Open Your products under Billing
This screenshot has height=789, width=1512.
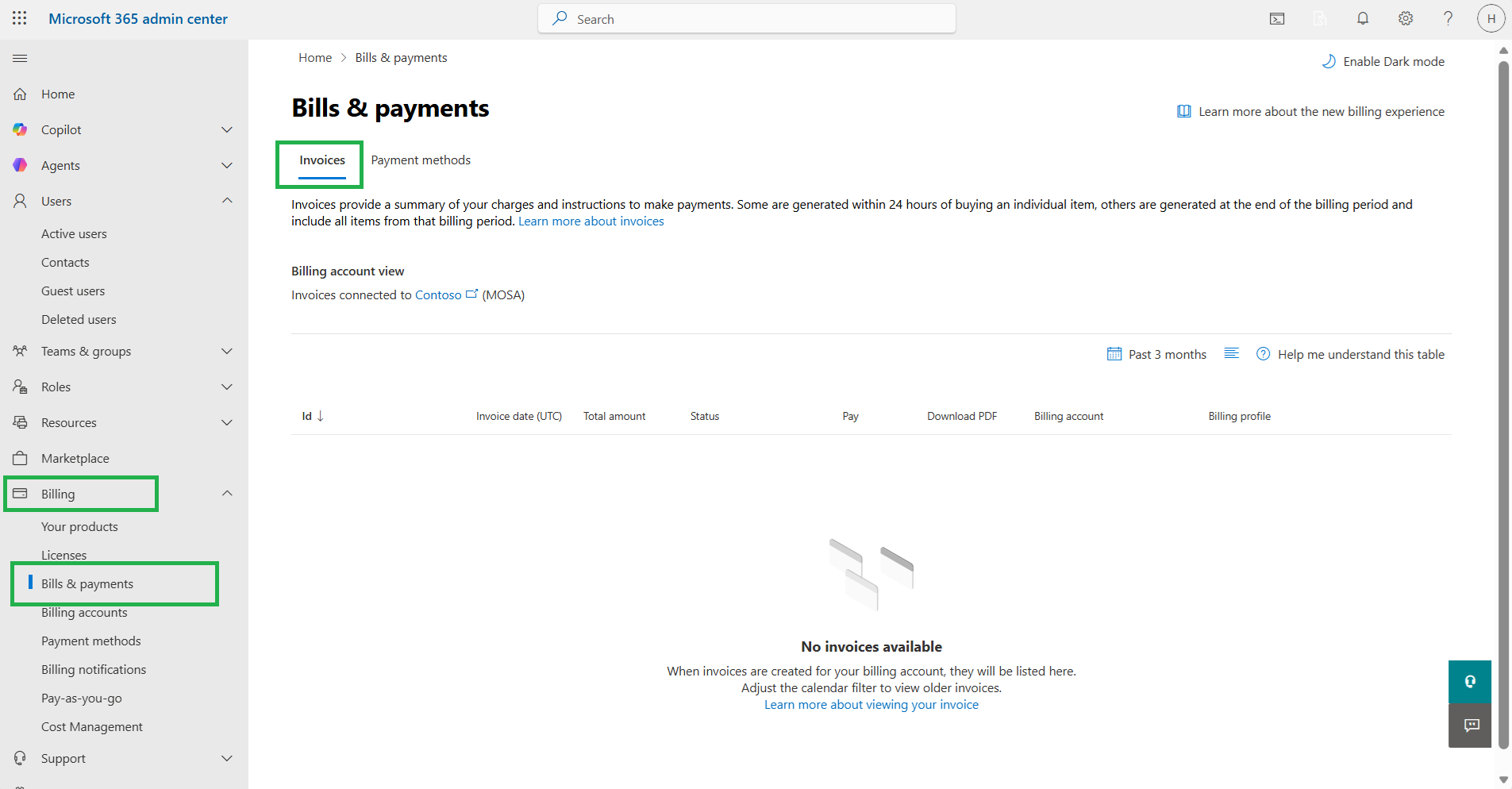(x=79, y=526)
